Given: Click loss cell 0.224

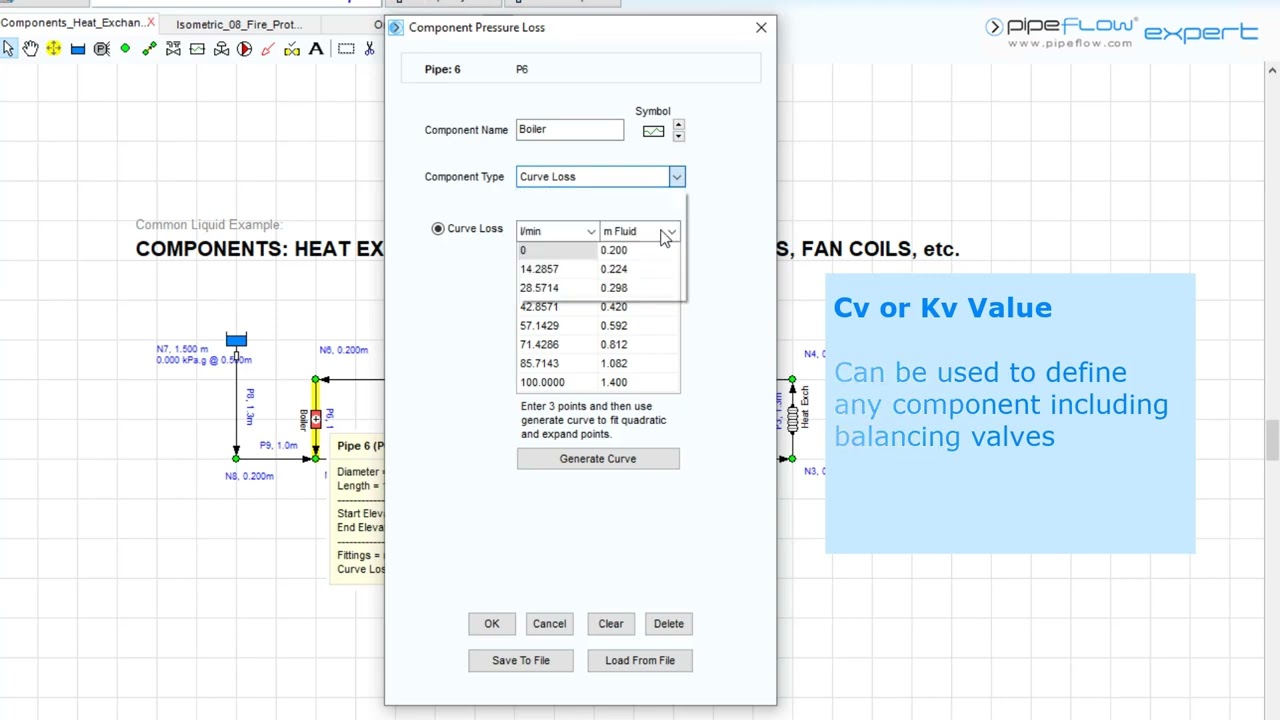Looking at the screenshot, I should [639, 269].
